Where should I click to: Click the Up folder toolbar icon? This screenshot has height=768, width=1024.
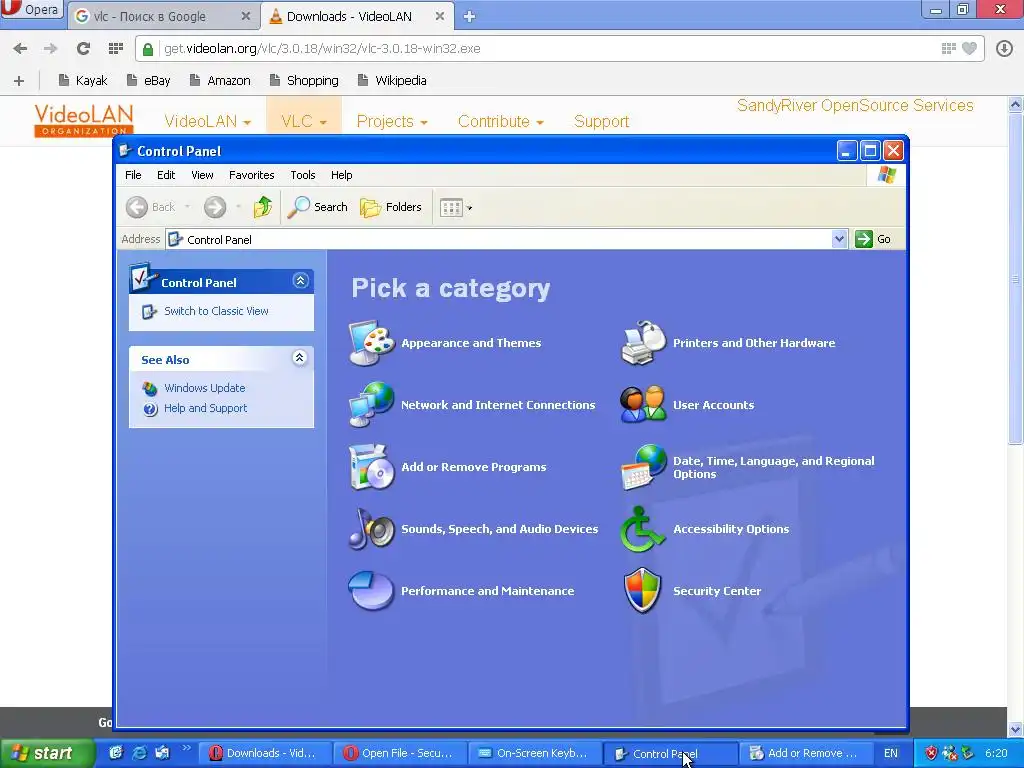263,207
